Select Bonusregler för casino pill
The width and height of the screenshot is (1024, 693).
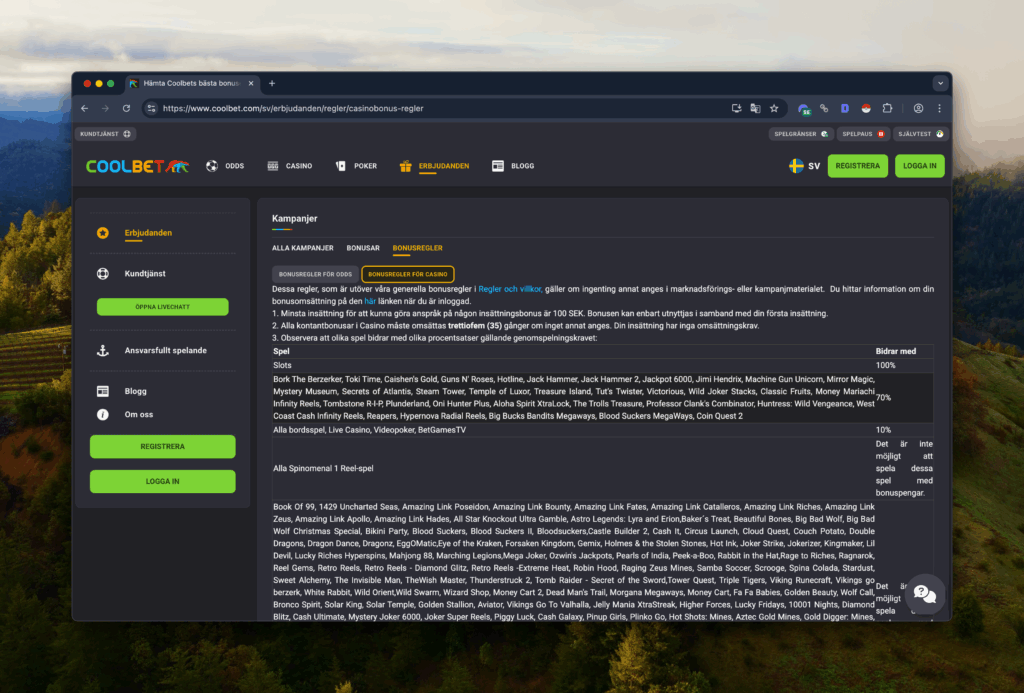[408, 274]
